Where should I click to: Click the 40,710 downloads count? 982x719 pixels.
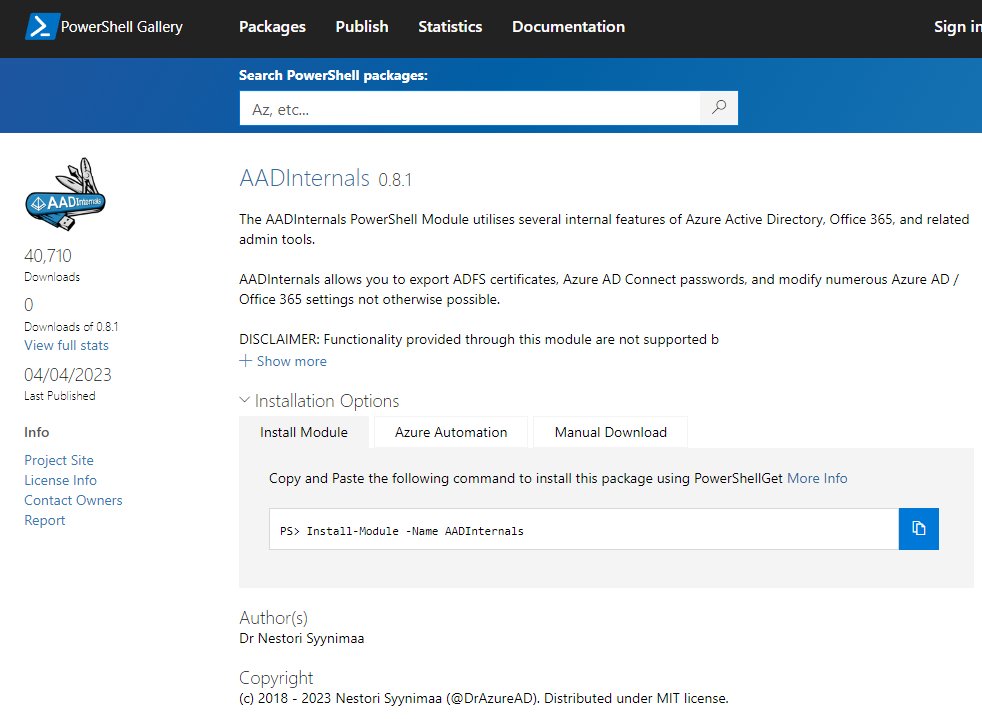[x=48, y=256]
